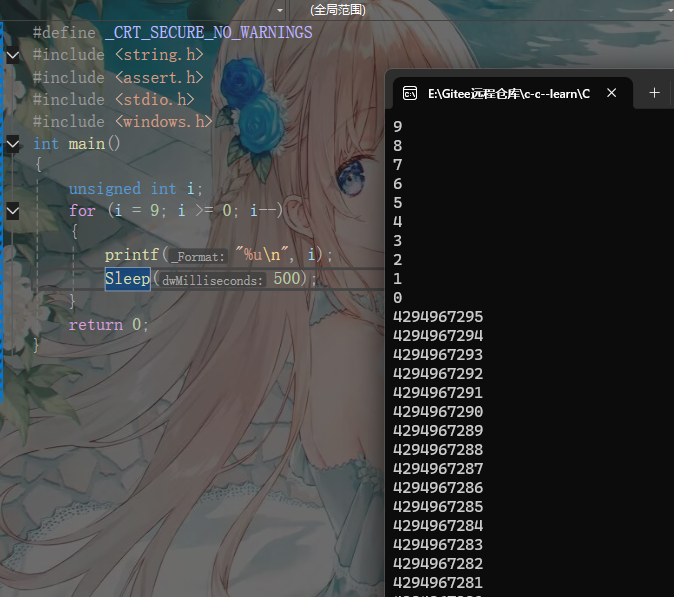Click the <assert.h> include
Screen dimensions: 674x597
159,78
